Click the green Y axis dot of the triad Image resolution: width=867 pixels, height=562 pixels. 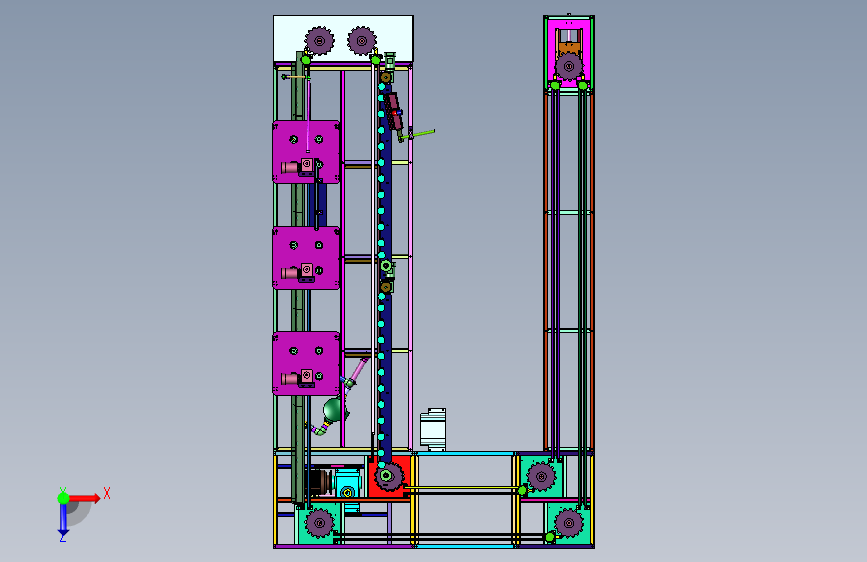64,498
